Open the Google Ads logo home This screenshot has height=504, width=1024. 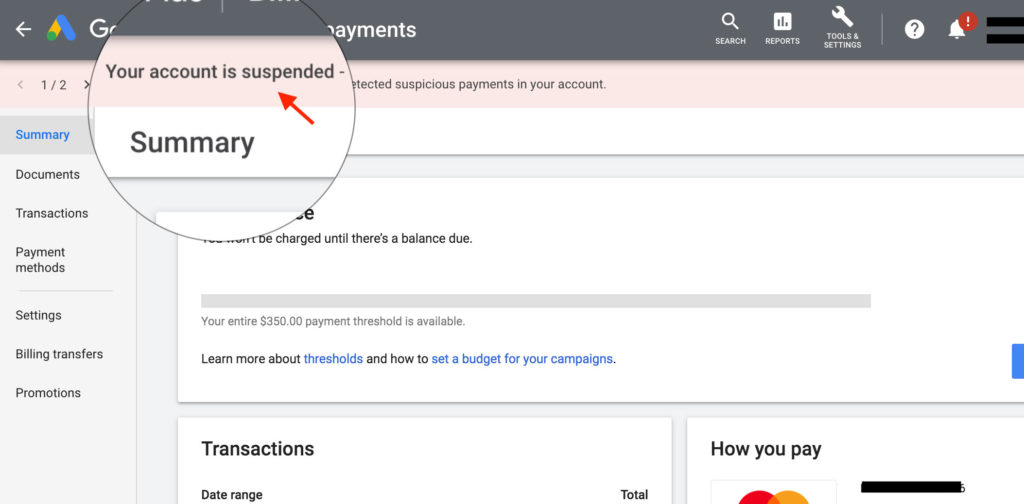pos(61,29)
